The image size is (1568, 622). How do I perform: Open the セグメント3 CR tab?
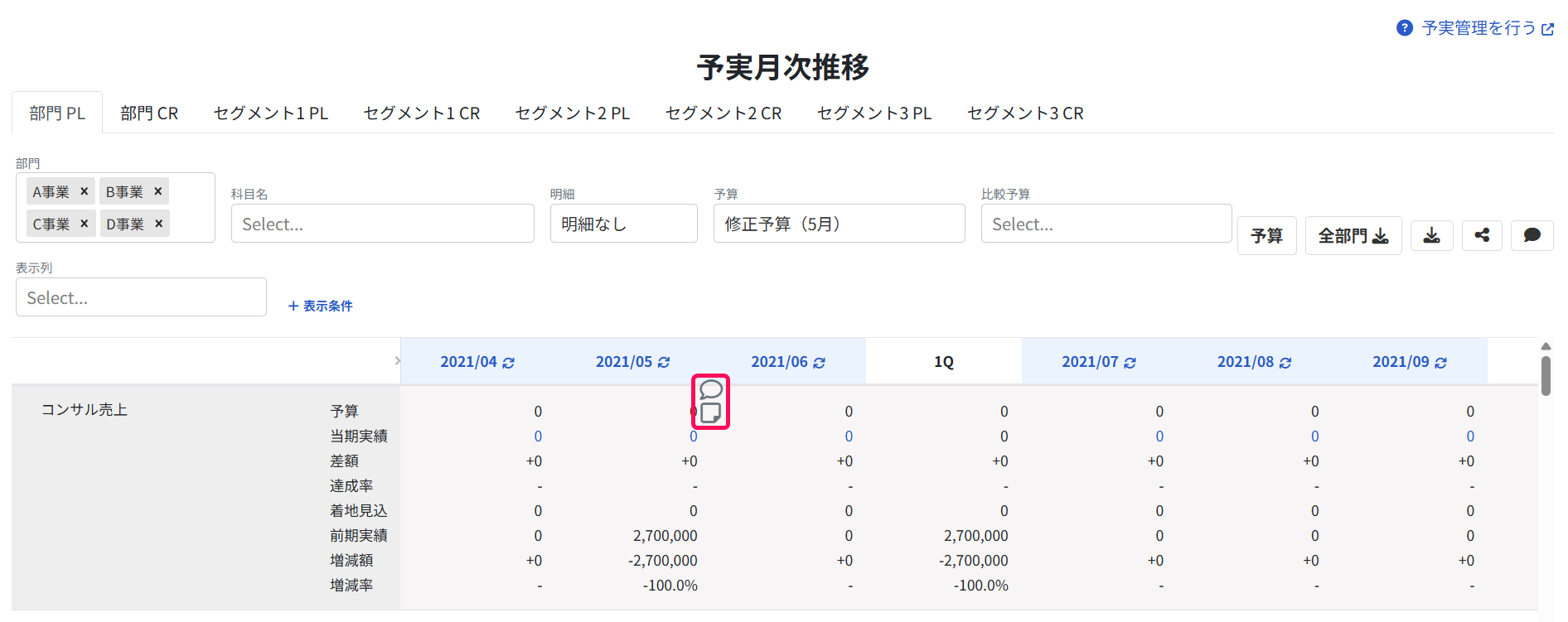[1025, 113]
